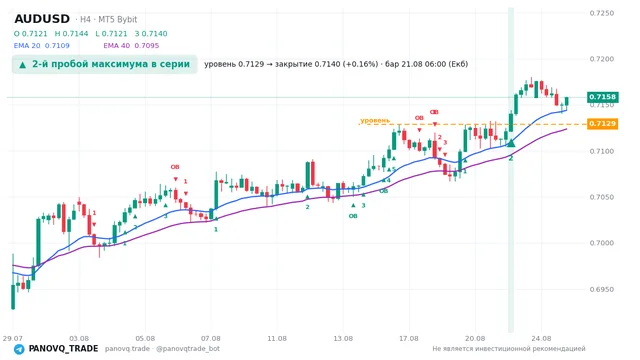Image resolution: width=640 pixels, height=360 pixels.
Task: Click the open value 'O 0.7121'
Action: (31, 33)
